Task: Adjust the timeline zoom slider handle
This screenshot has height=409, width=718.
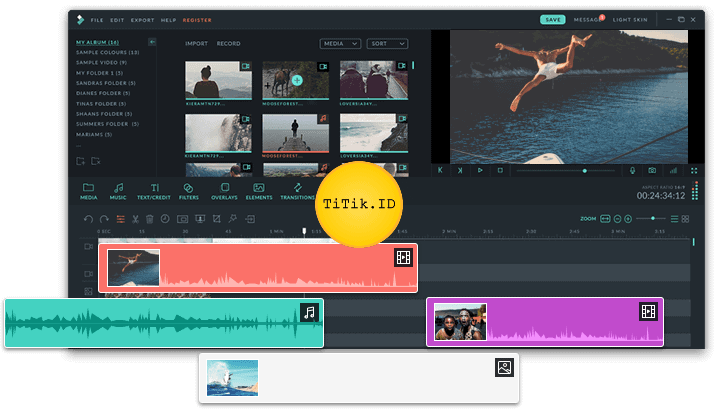Action: pos(653,218)
